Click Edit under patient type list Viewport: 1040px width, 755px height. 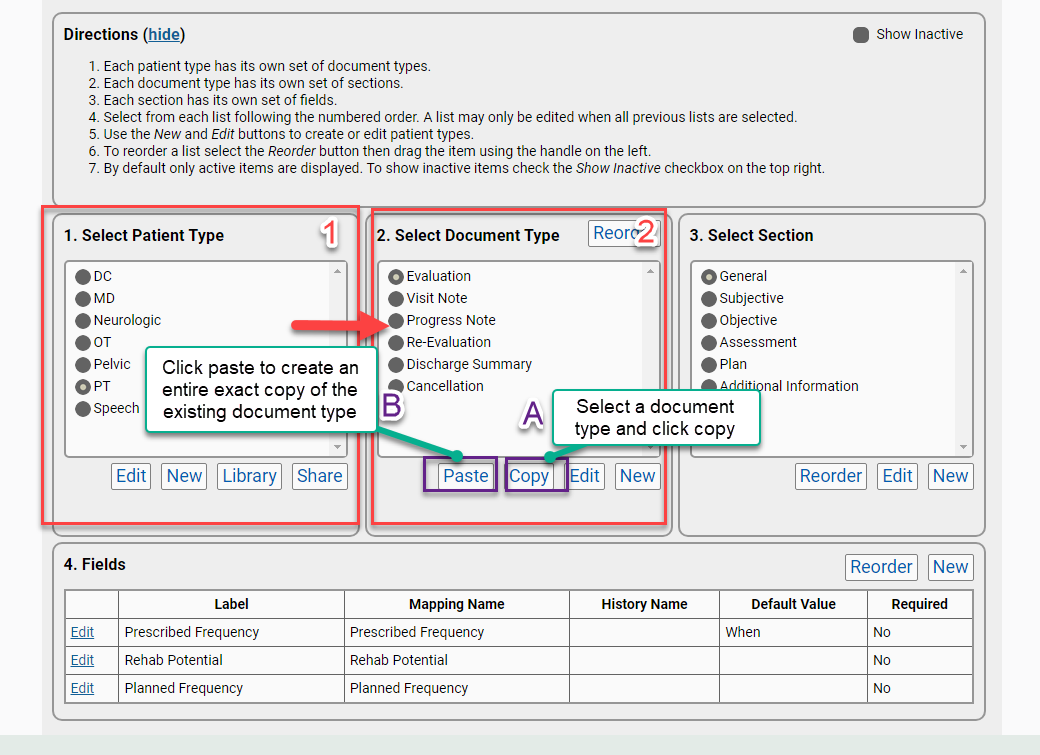(131, 476)
